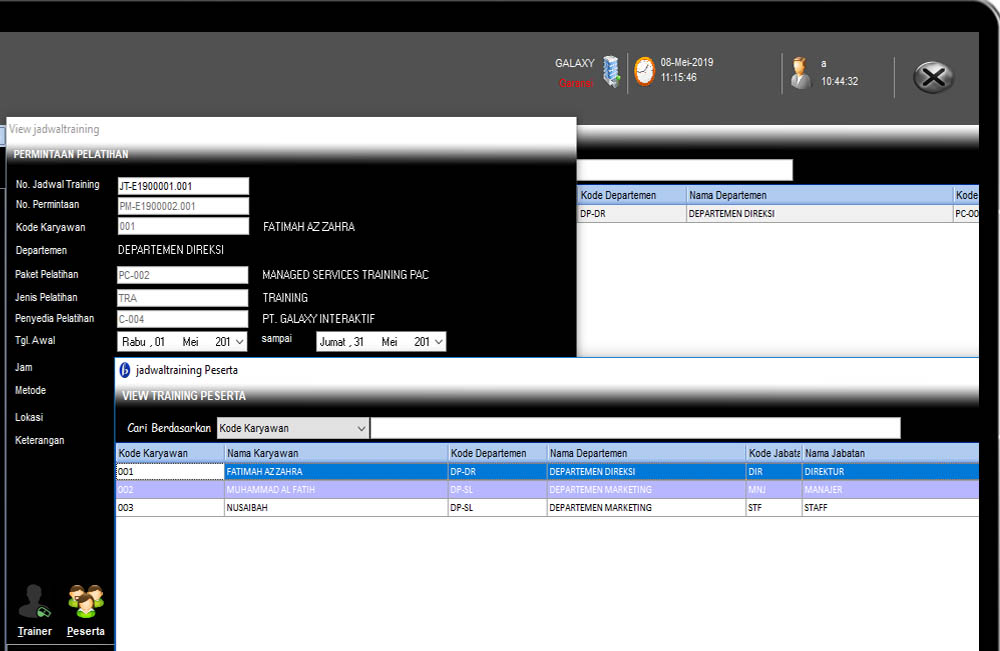Click the Trainer icon
This screenshot has height=651, width=1000.
tap(35, 602)
